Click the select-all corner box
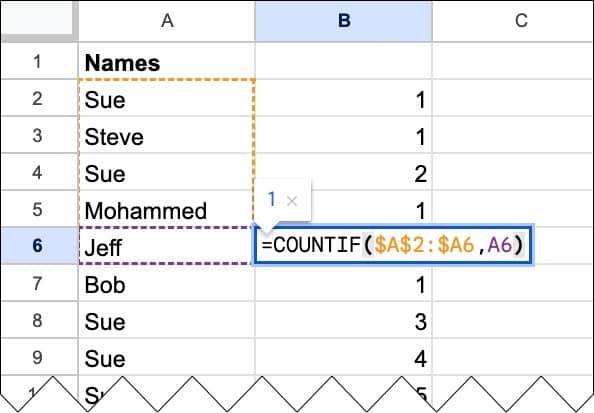594x413 pixels. click(39, 21)
